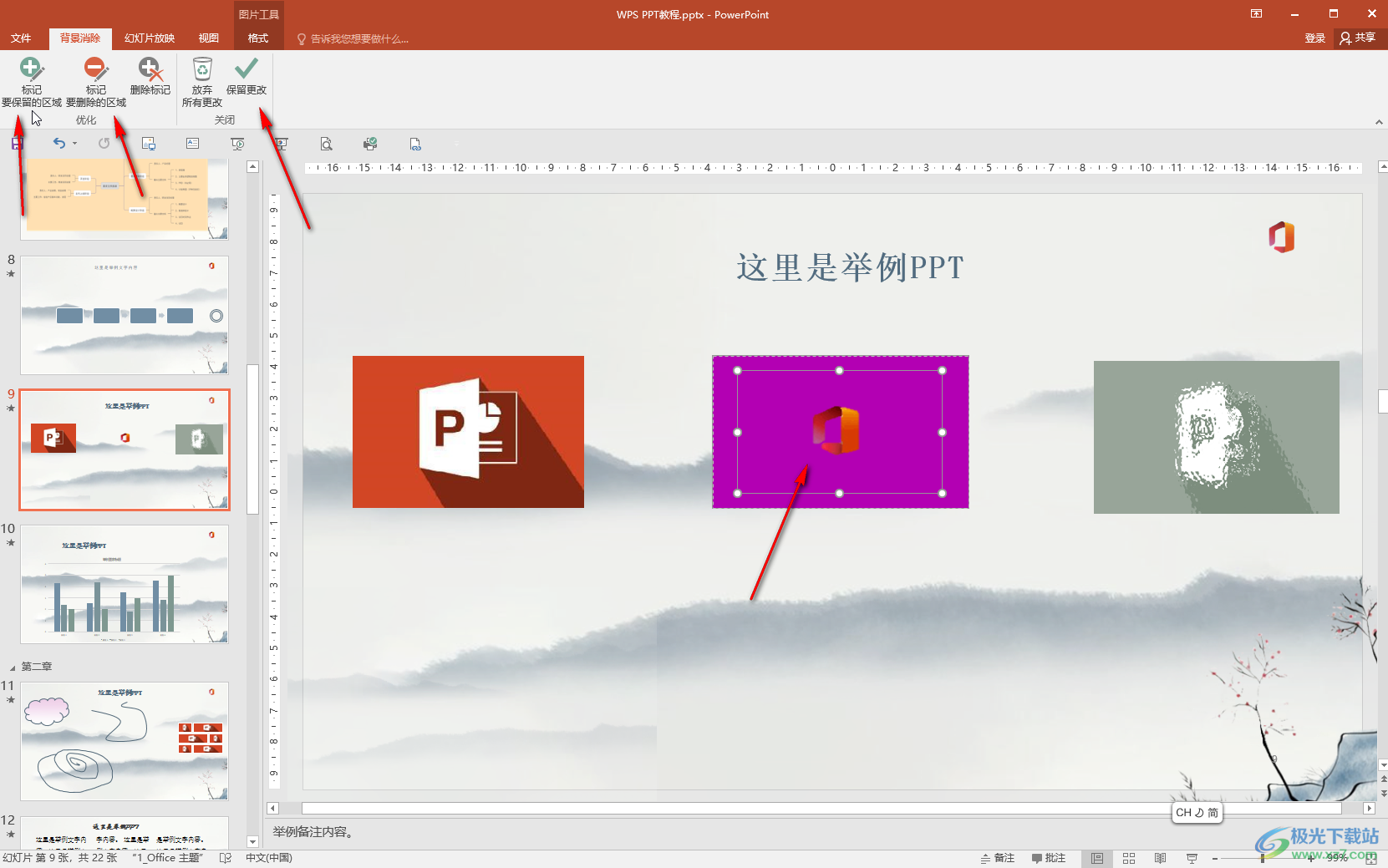The image size is (1388, 868).
Task: Click the Undo arrow icon
Action: tap(58, 144)
